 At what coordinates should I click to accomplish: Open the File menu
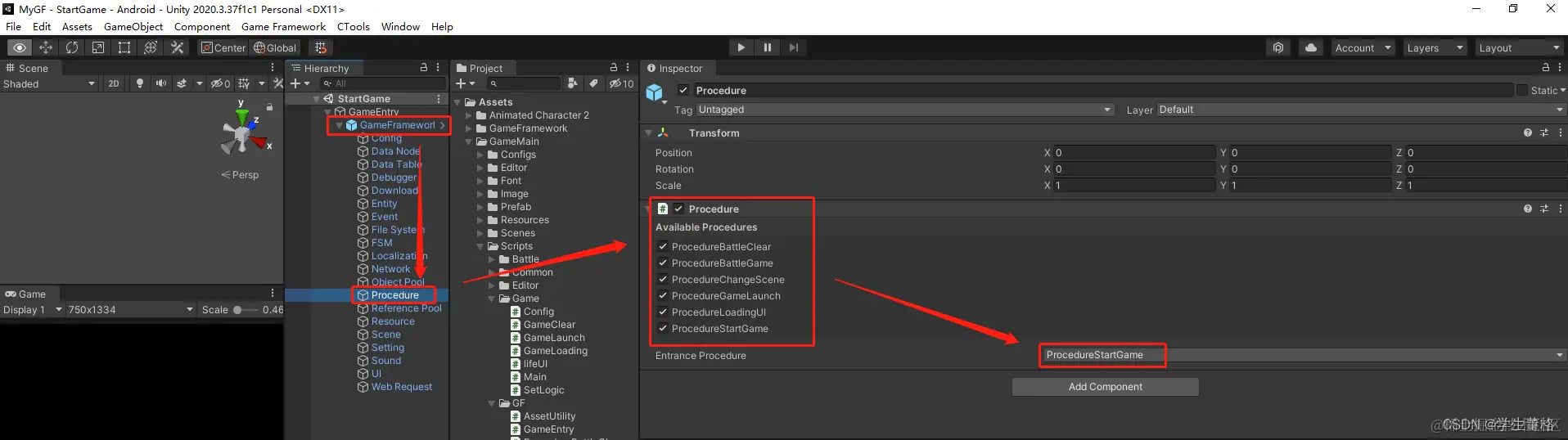point(13,26)
